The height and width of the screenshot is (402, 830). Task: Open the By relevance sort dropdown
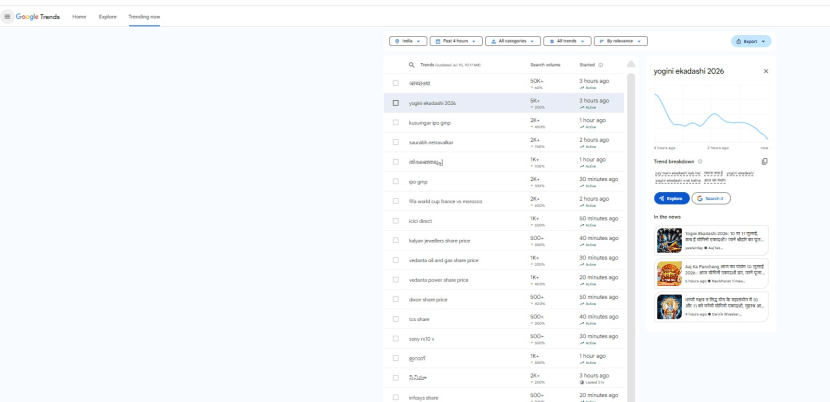click(x=620, y=41)
